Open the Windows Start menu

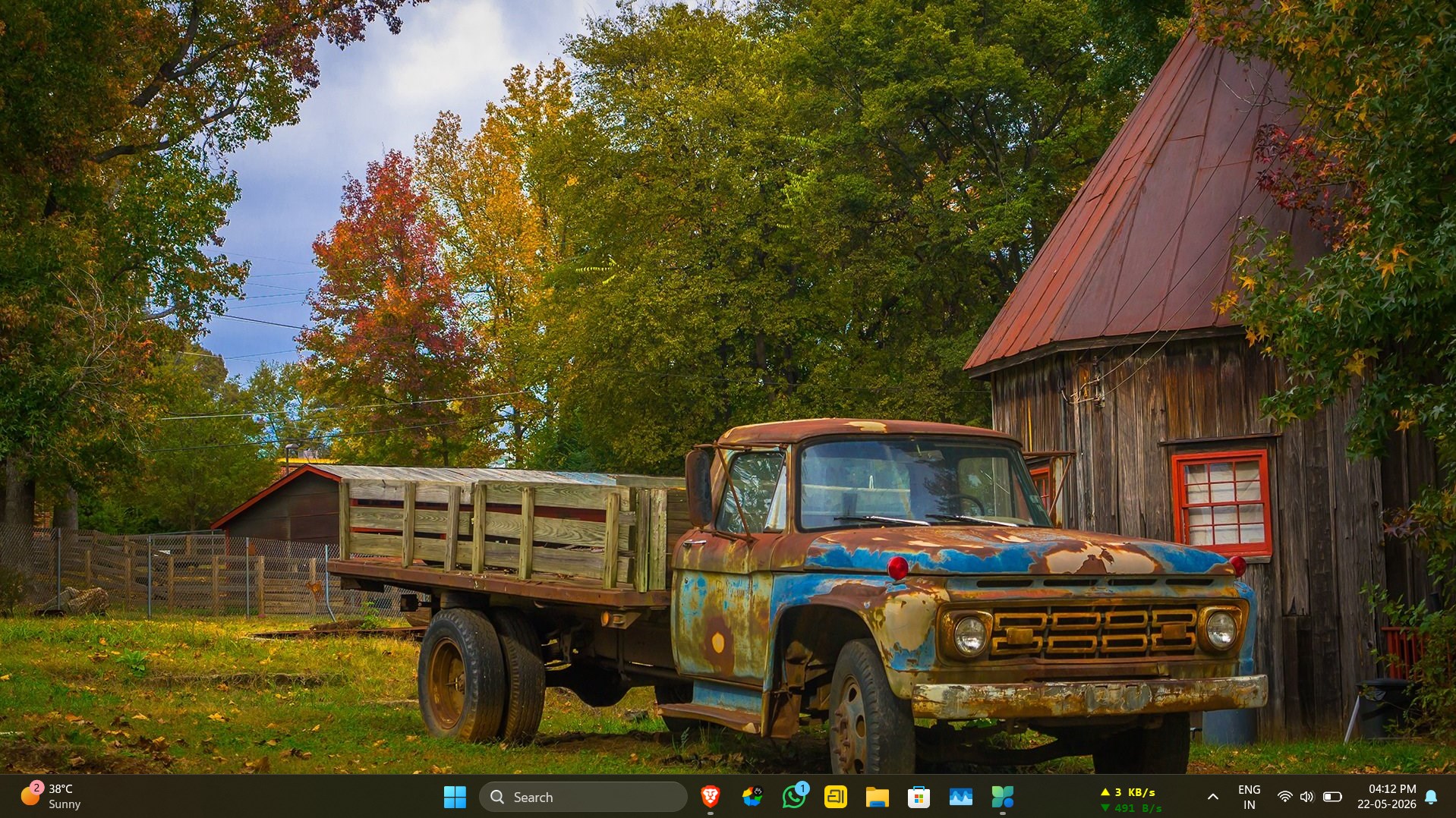[x=455, y=797]
